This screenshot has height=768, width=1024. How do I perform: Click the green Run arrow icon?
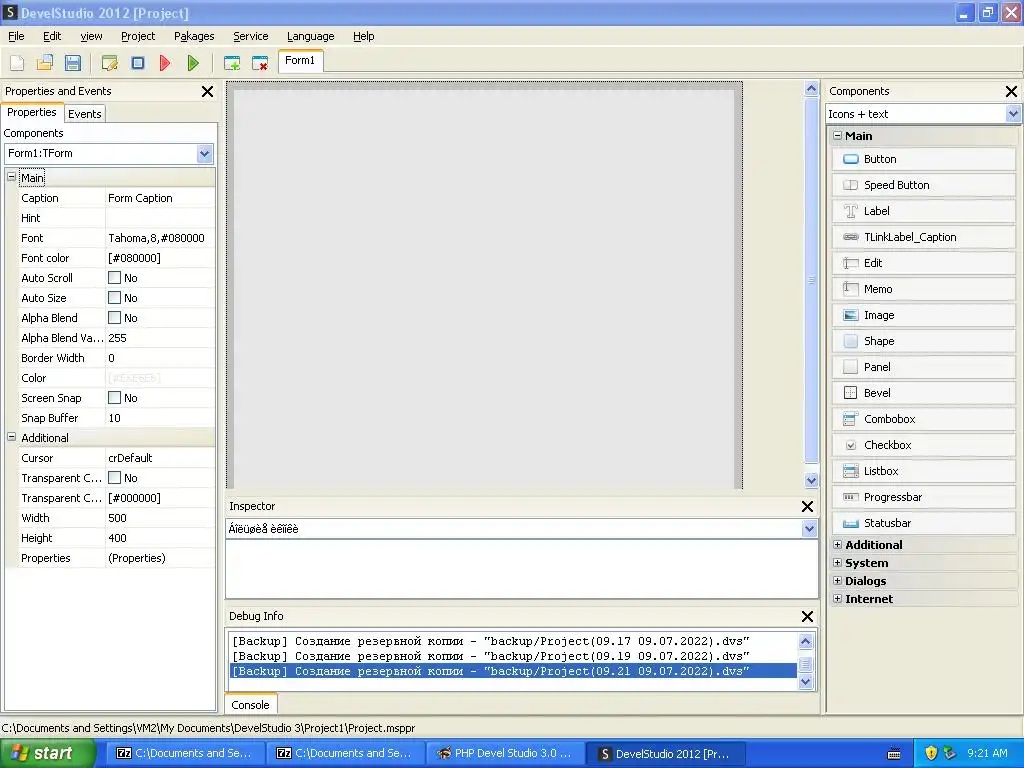tap(193, 63)
